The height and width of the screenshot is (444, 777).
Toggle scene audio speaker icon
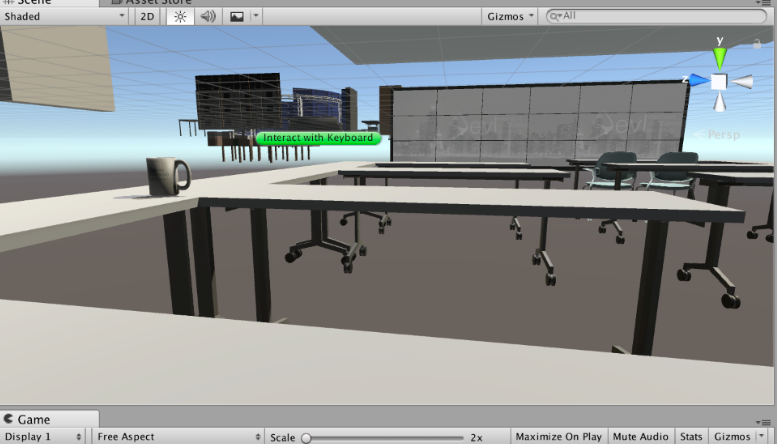tap(208, 16)
